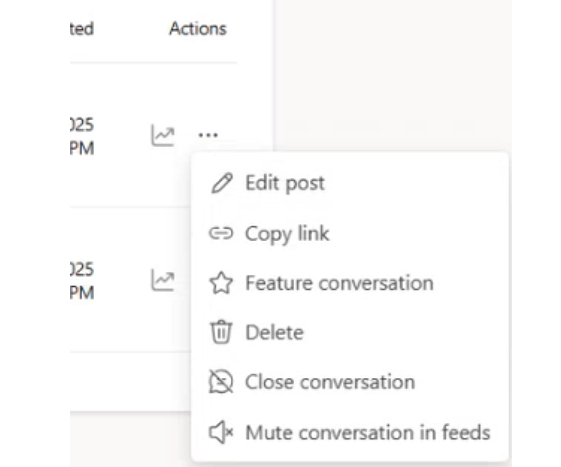Image resolution: width=561 pixels, height=467 pixels.
Task: Click the crossed-out chat bubble icon
Action: pos(221,382)
